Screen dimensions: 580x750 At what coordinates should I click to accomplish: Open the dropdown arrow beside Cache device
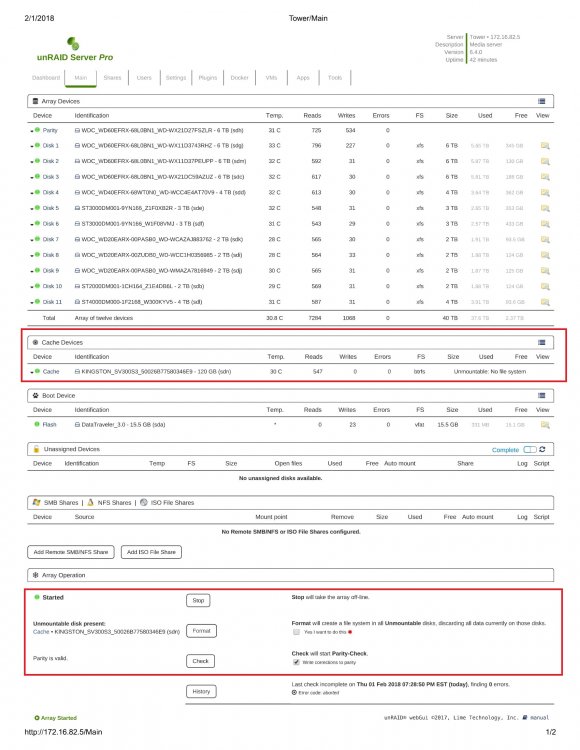click(x=32, y=372)
